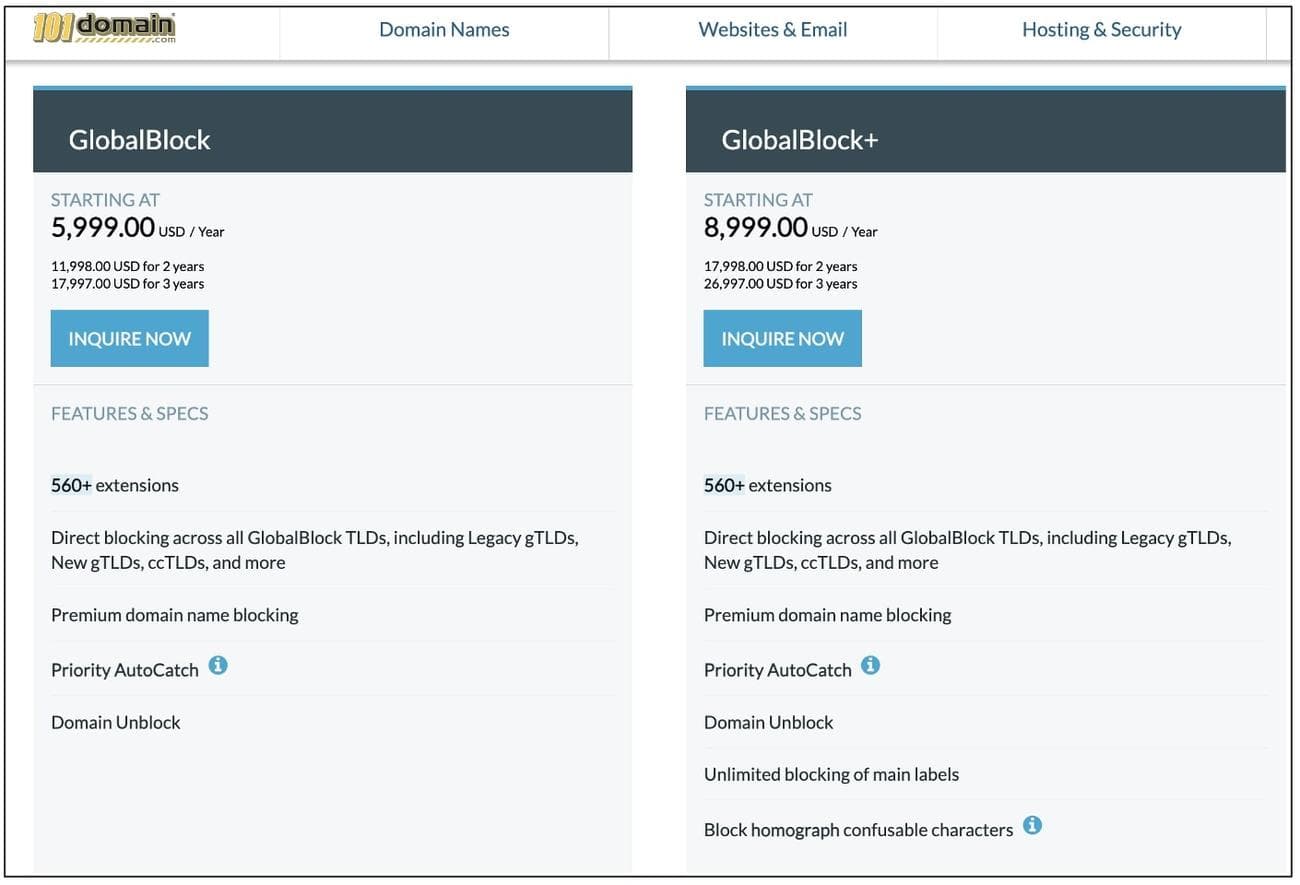The width and height of the screenshot is (1300, 885).
Task: Click the GlobalBlock+ plan header title
Action: (799, 140)
